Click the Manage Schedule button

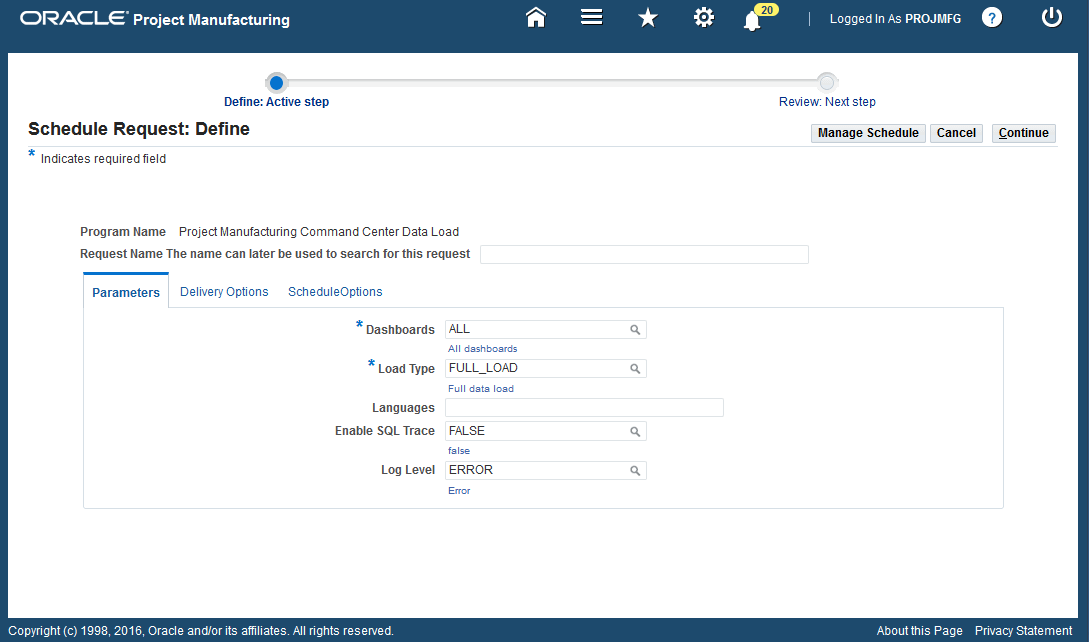868,133
